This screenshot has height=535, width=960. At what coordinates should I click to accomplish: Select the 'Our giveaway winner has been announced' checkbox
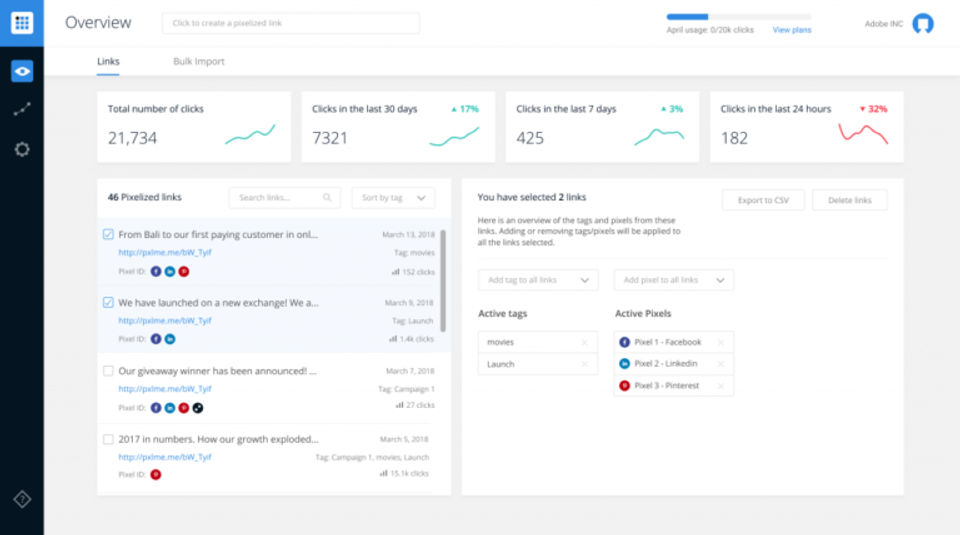[108, 371]
